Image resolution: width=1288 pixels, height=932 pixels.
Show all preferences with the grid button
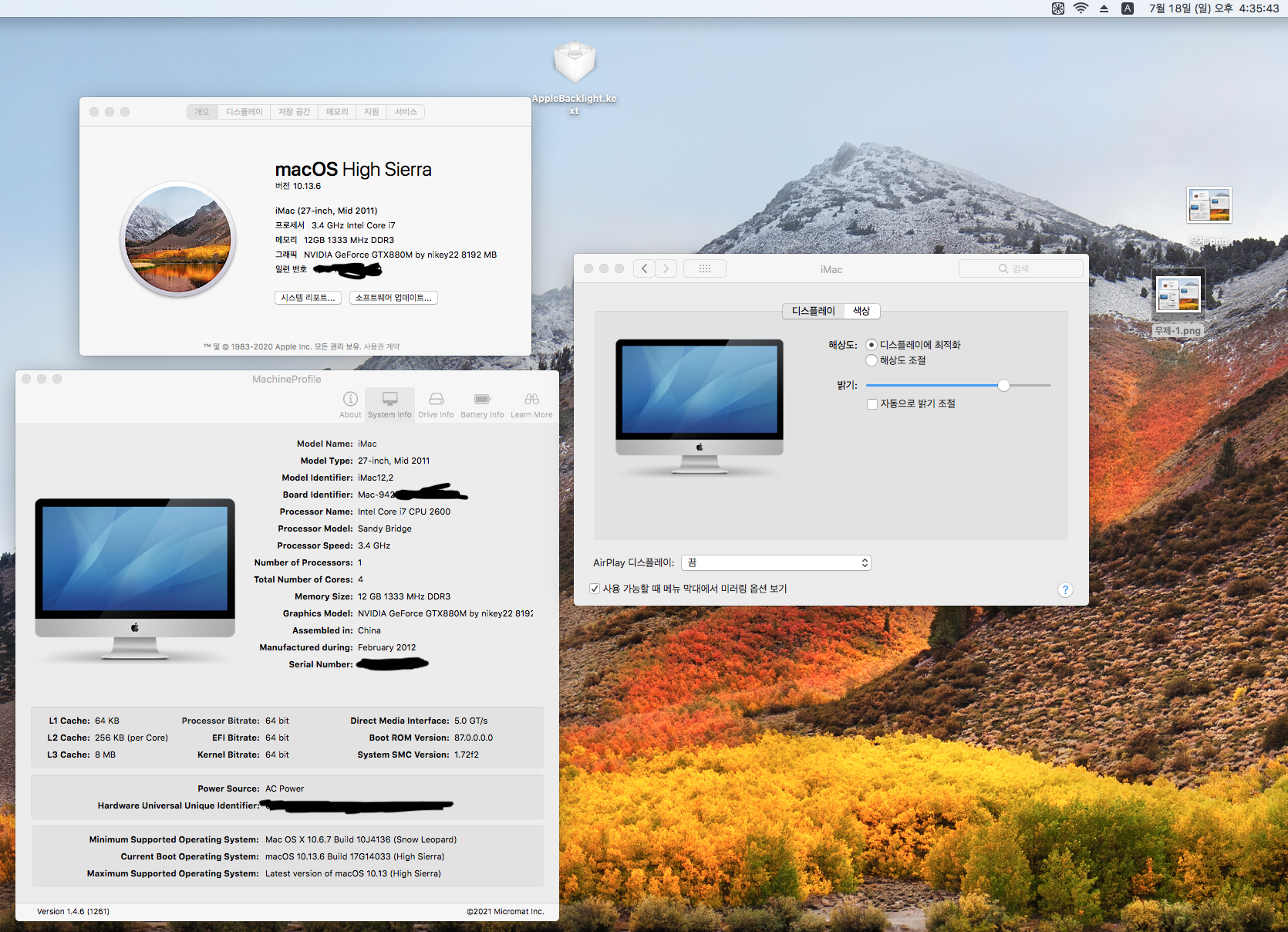point(705,268)
